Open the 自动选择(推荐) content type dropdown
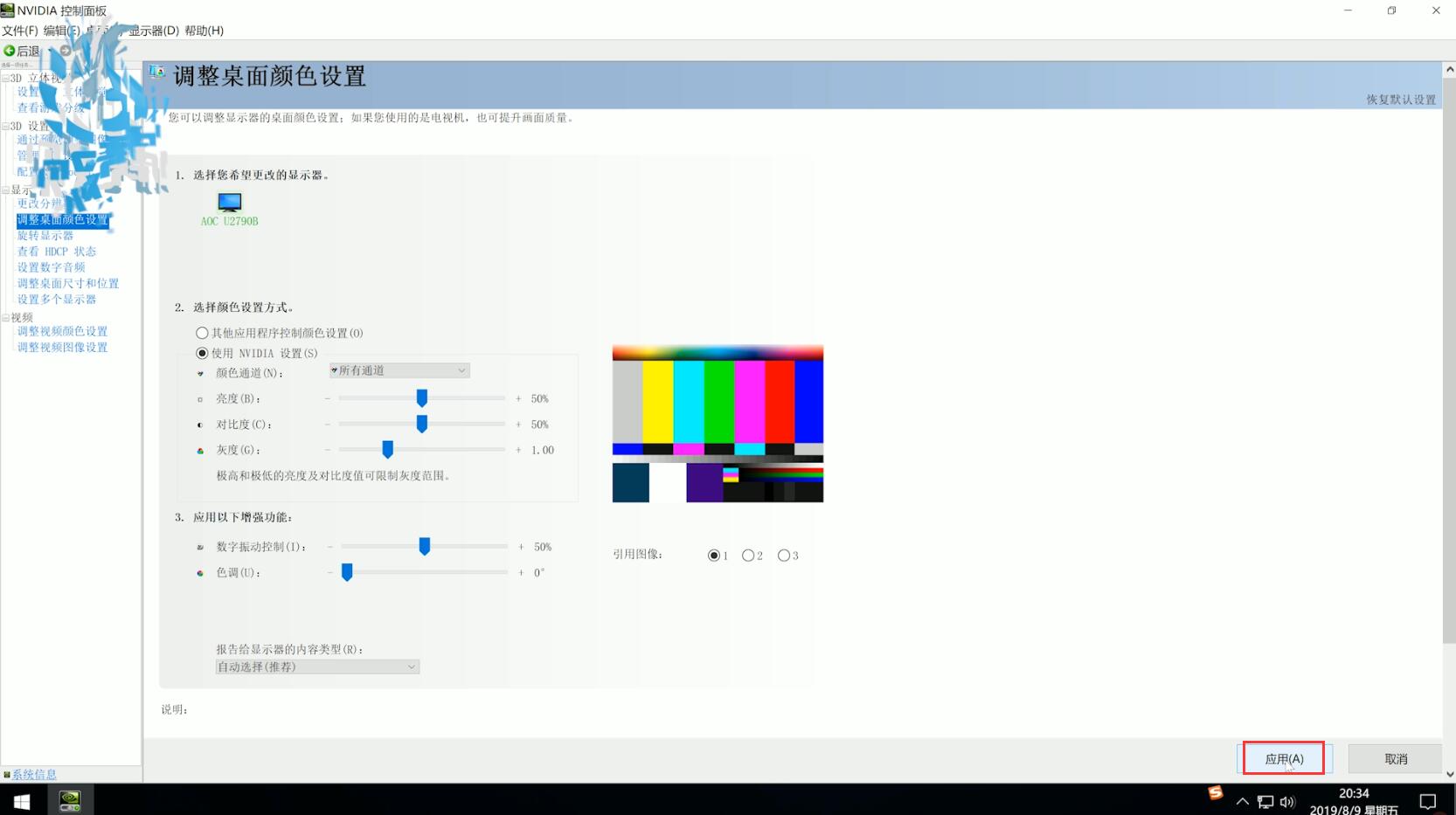The image size is (1456, 815). (317, 667)
